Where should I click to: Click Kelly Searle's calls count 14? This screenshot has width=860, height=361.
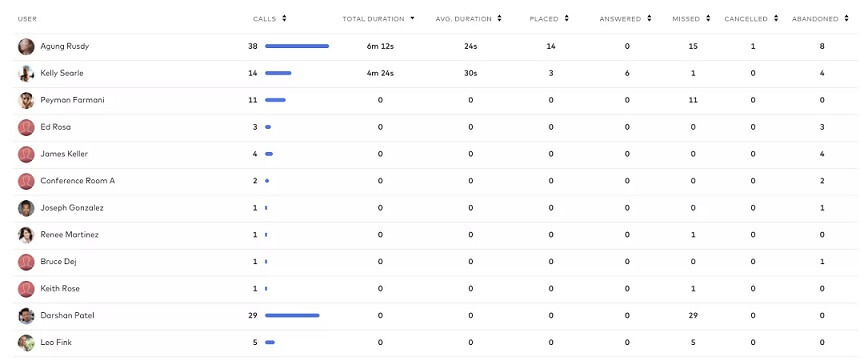tap(252, 73)
